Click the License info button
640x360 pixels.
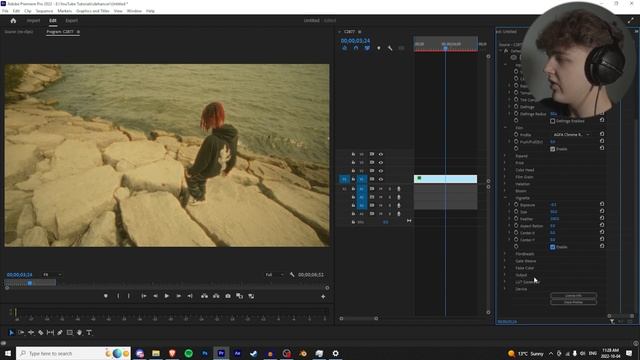tap(573, 296)
